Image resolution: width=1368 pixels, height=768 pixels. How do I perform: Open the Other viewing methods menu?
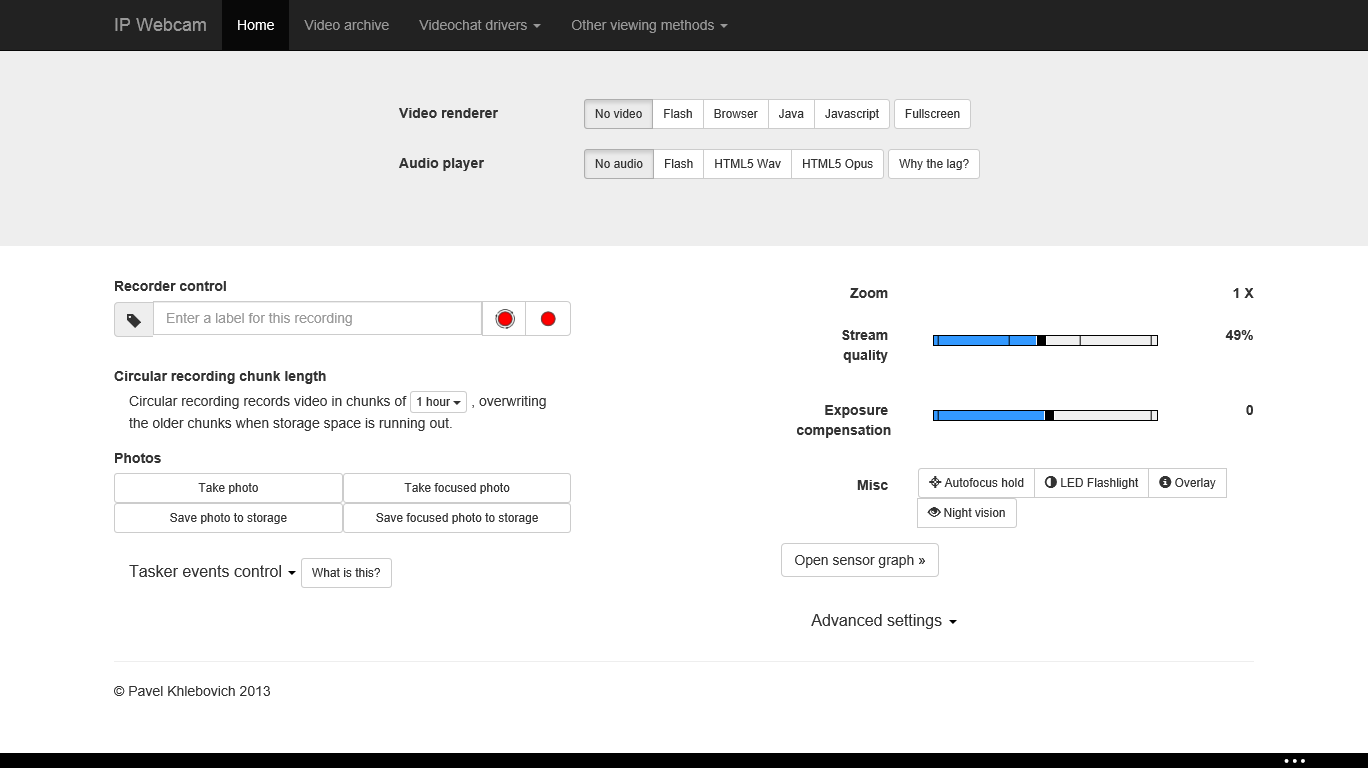point(649,25)
